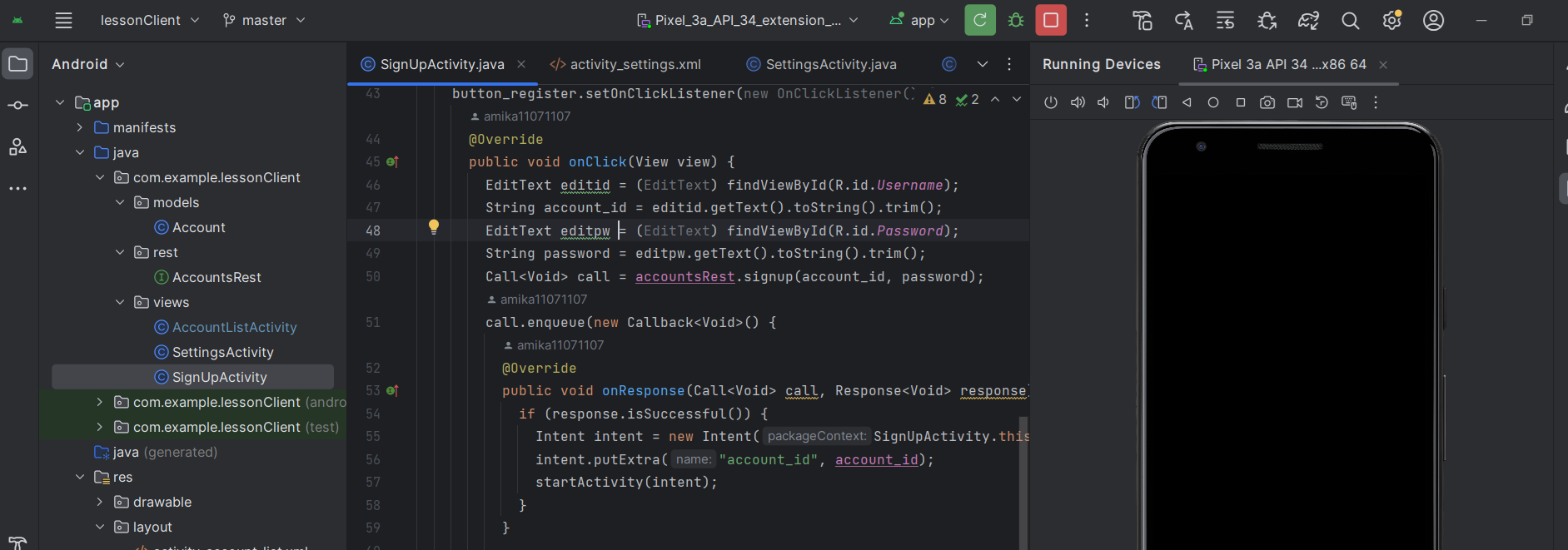Collapse the app module node
Image resolution: width=1568 pixels, height=550 pixels.
coord(60,102)
